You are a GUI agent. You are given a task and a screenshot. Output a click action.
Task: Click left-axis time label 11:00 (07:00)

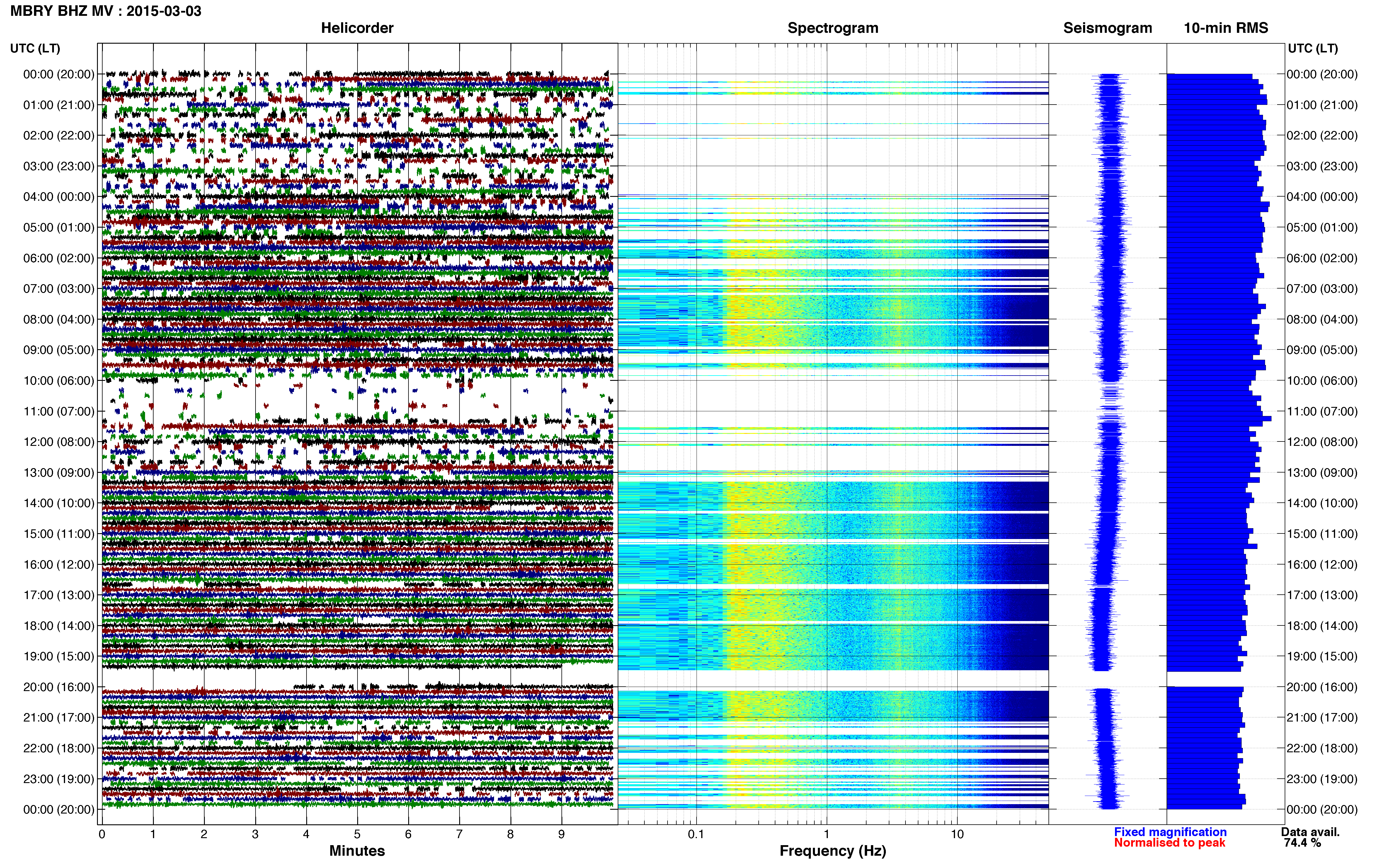tap(59, 412)
